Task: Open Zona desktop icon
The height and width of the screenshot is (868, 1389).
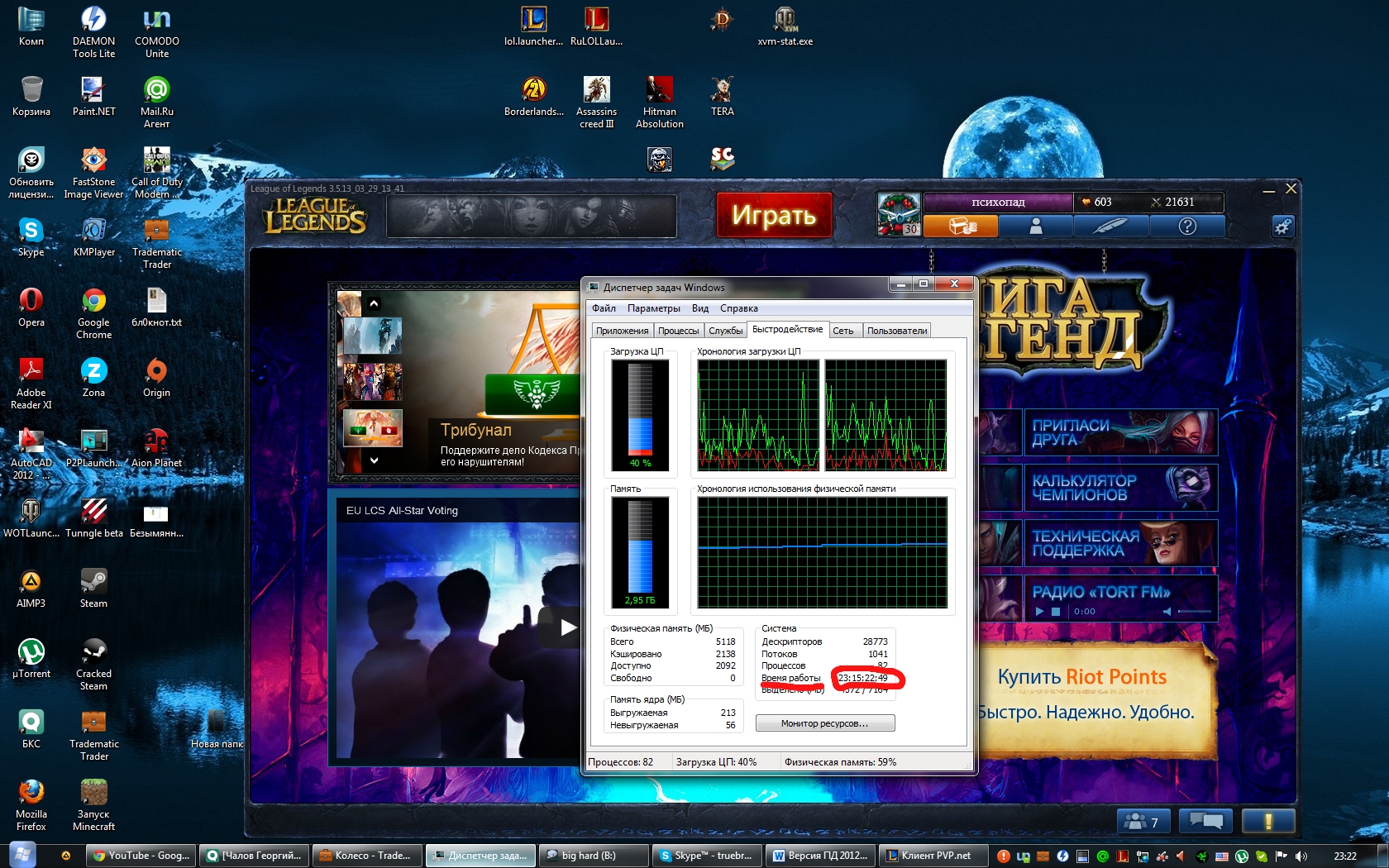Action: (x=93, y=377)
